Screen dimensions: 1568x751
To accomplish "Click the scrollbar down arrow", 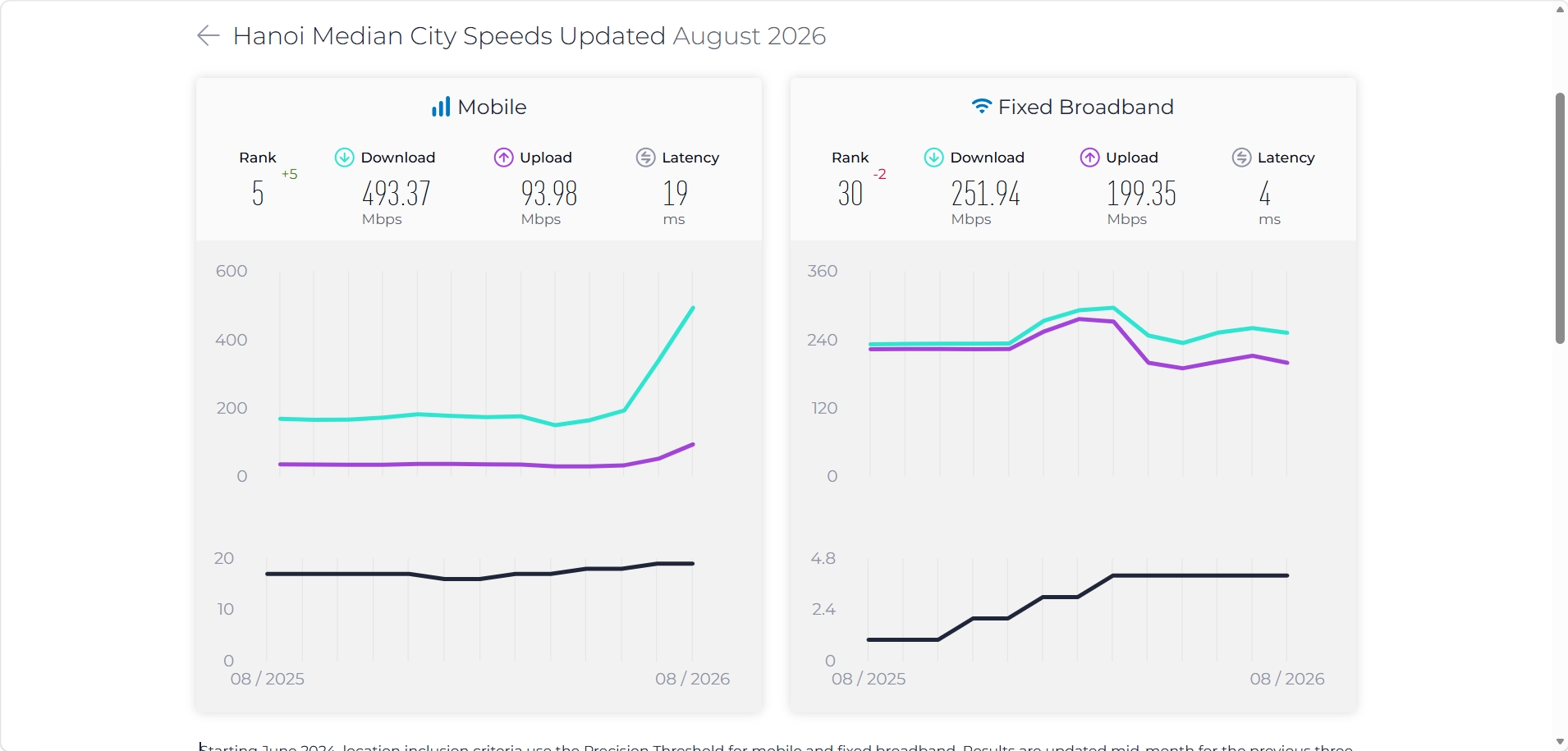I will pyautogui.click(x=1560, y=742).
